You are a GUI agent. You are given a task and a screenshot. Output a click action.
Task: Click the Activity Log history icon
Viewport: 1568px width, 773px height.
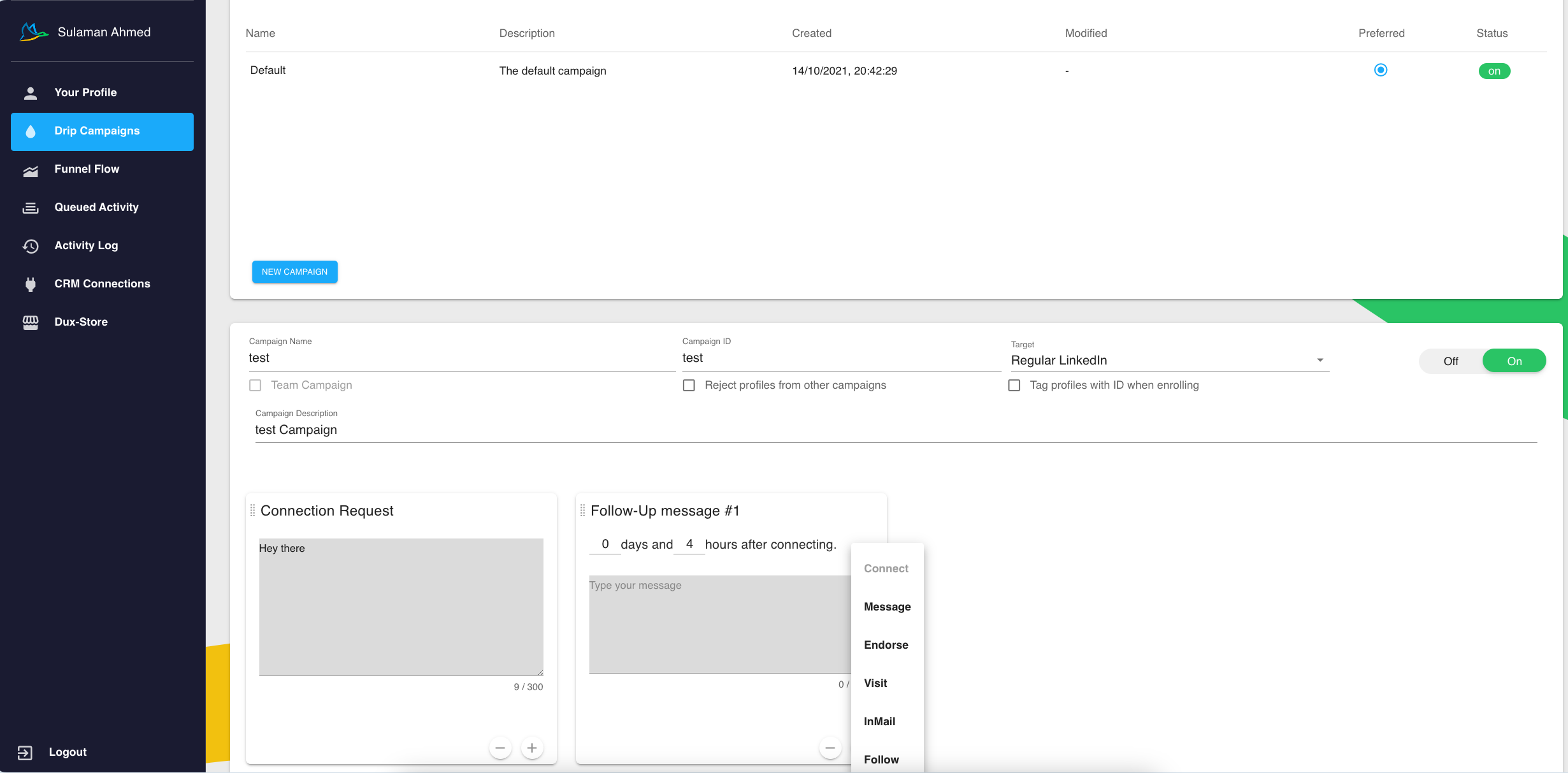31,246
